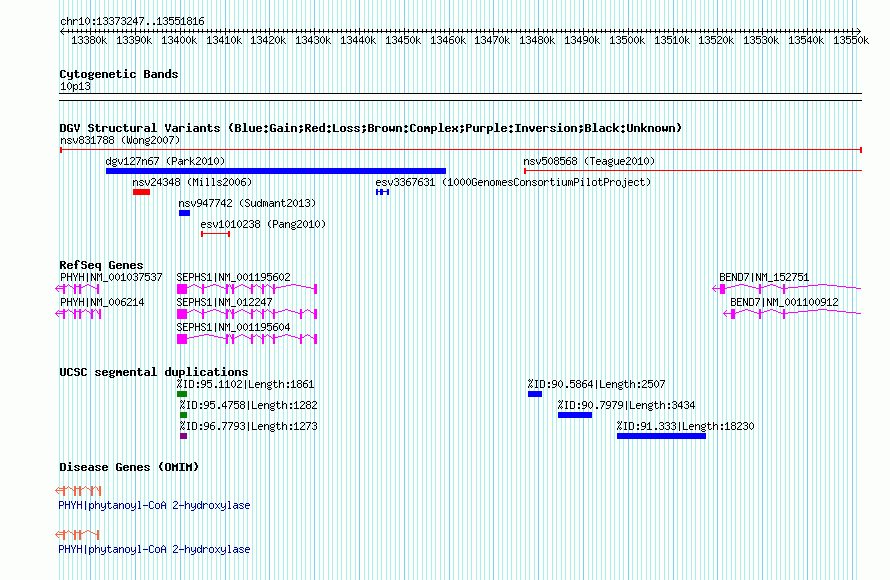The height and width of the screenshot is (580, 890).
Task: Click the nsv831788 (Wong2007) label
Action: tap(120, 140)
